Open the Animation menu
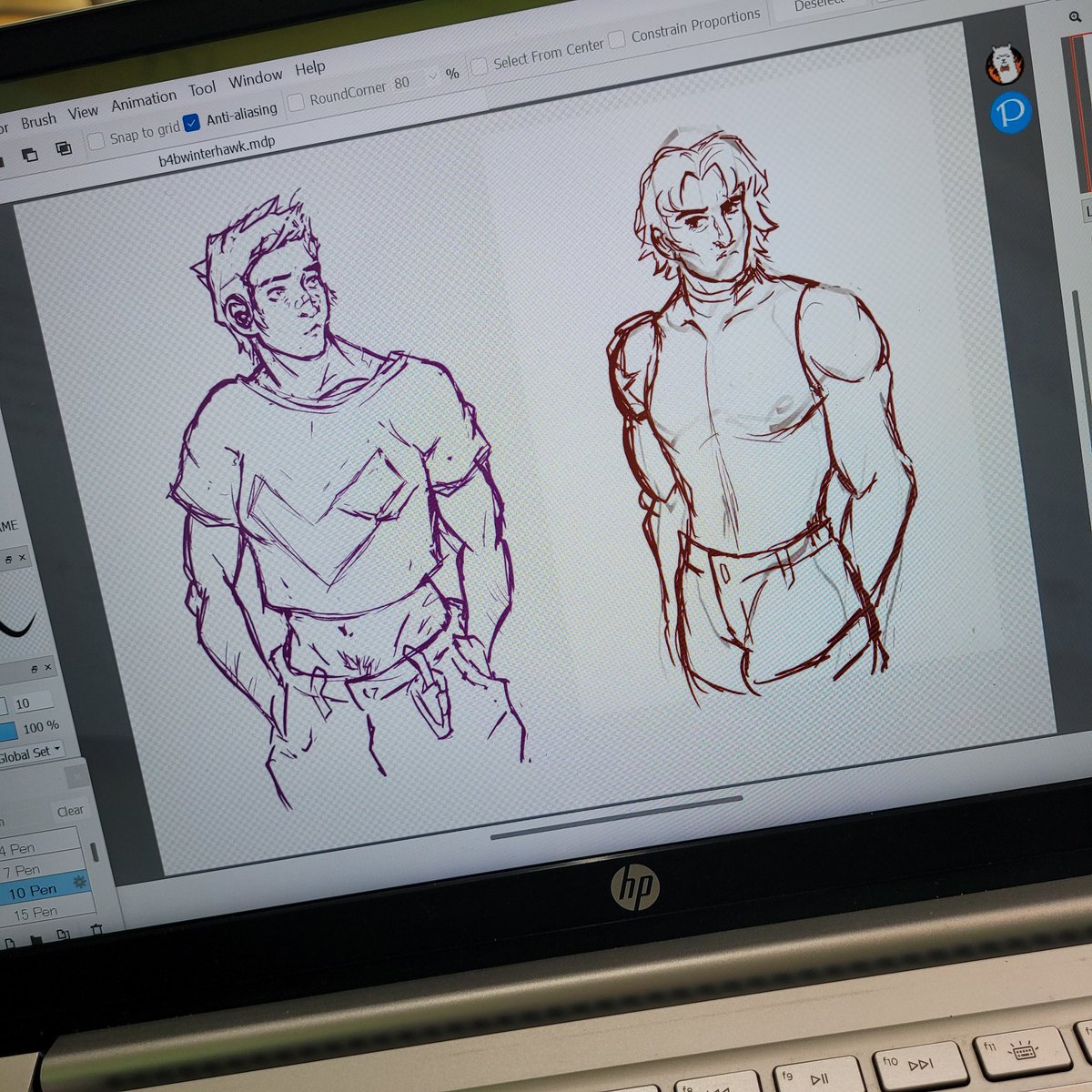The width and height of the screenshot is (1092, 1092). pos(144,99)
